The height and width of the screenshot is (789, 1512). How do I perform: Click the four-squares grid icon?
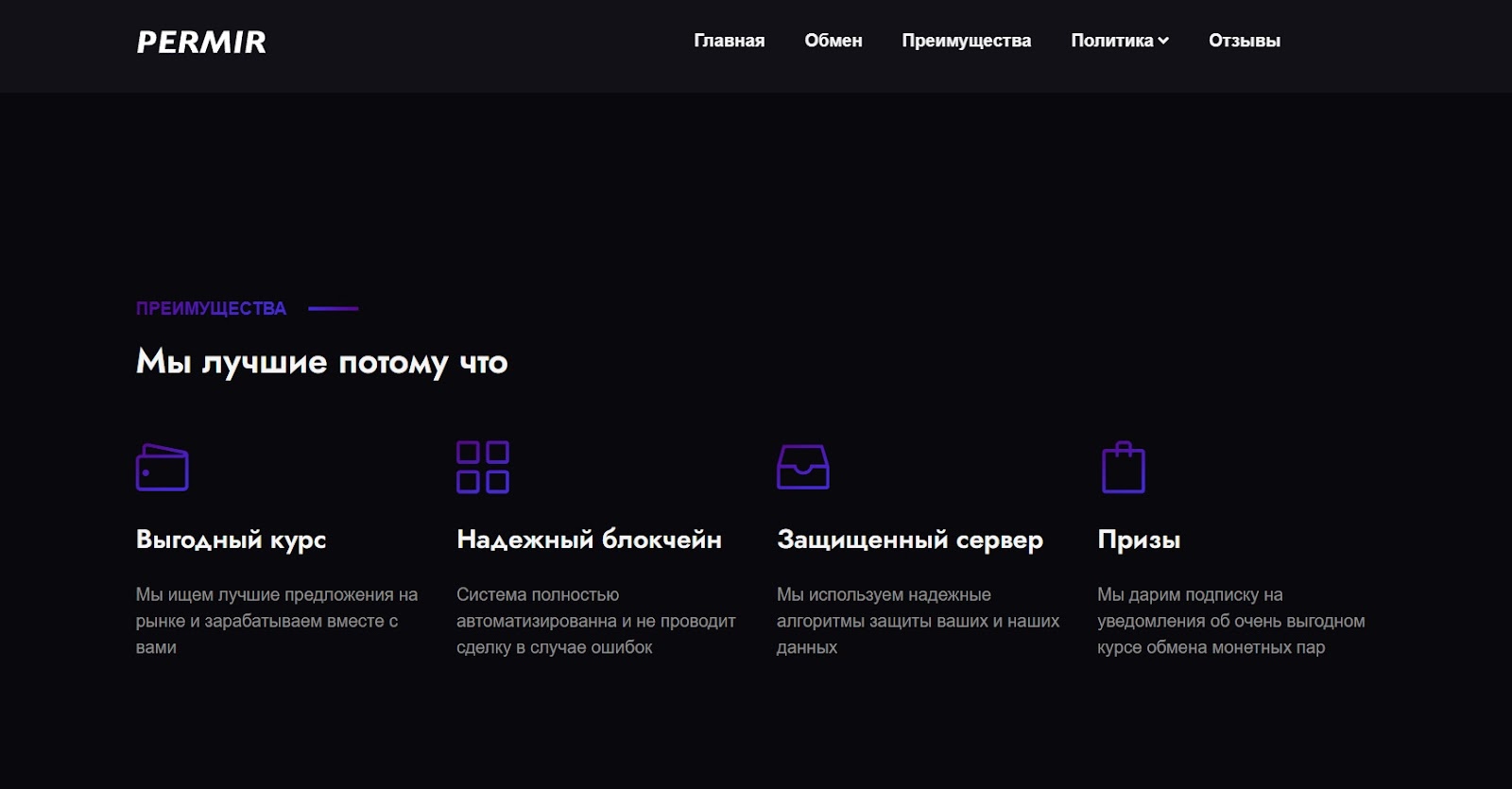[x=483, y=467]
